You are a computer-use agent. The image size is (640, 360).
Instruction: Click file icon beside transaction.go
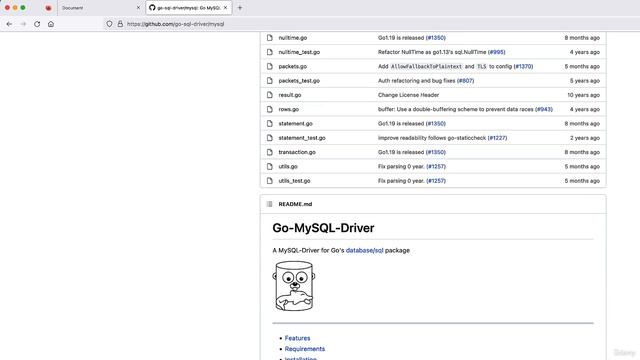269,152
